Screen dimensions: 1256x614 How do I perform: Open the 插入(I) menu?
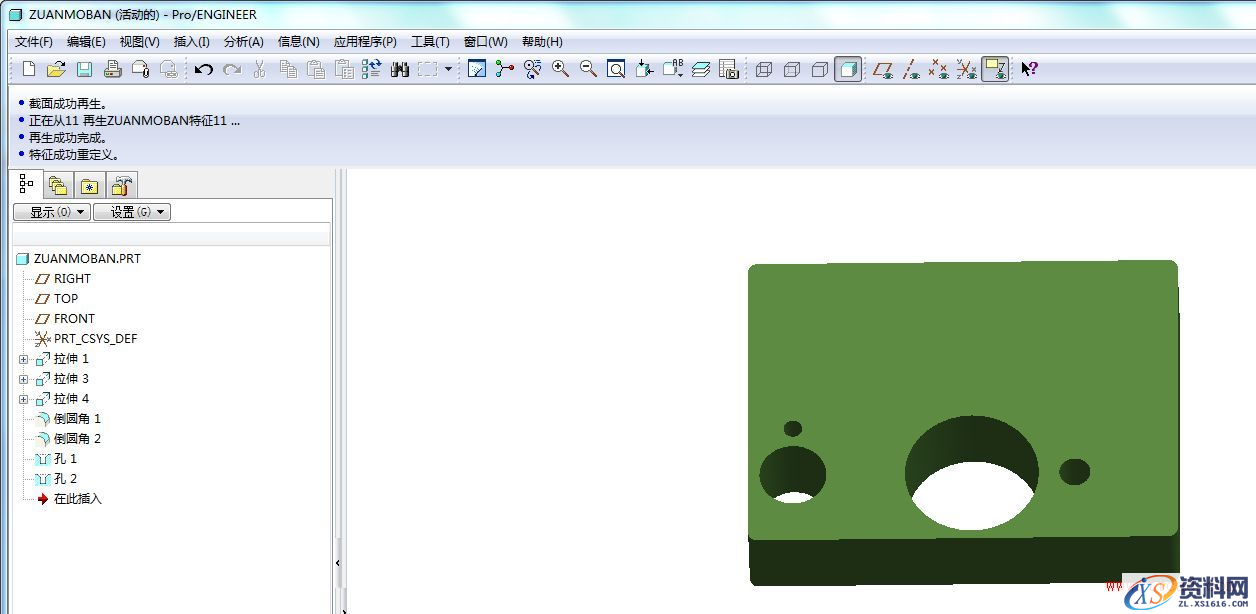191,42
